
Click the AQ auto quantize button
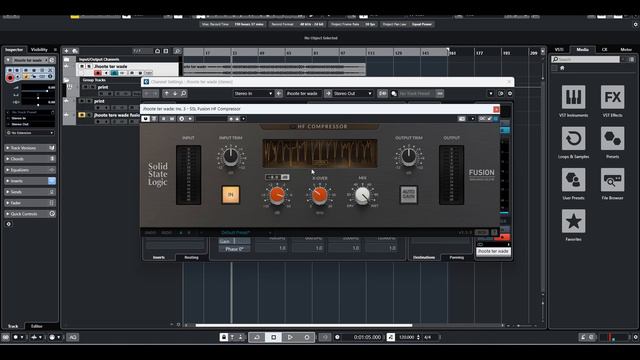(73, 337)
